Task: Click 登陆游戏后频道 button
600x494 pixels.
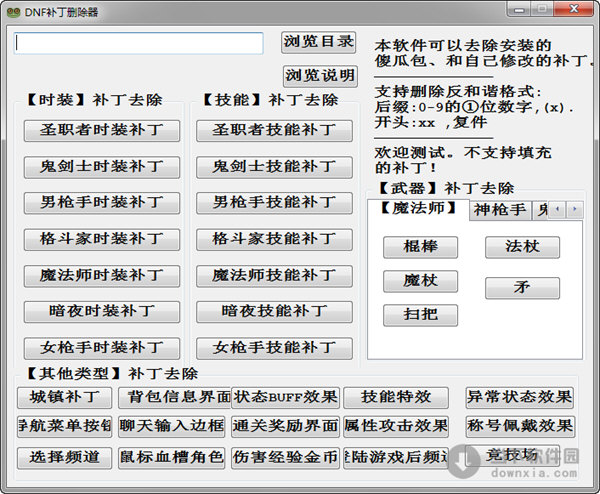Action: pyautogui.click(x=396, y=458)
